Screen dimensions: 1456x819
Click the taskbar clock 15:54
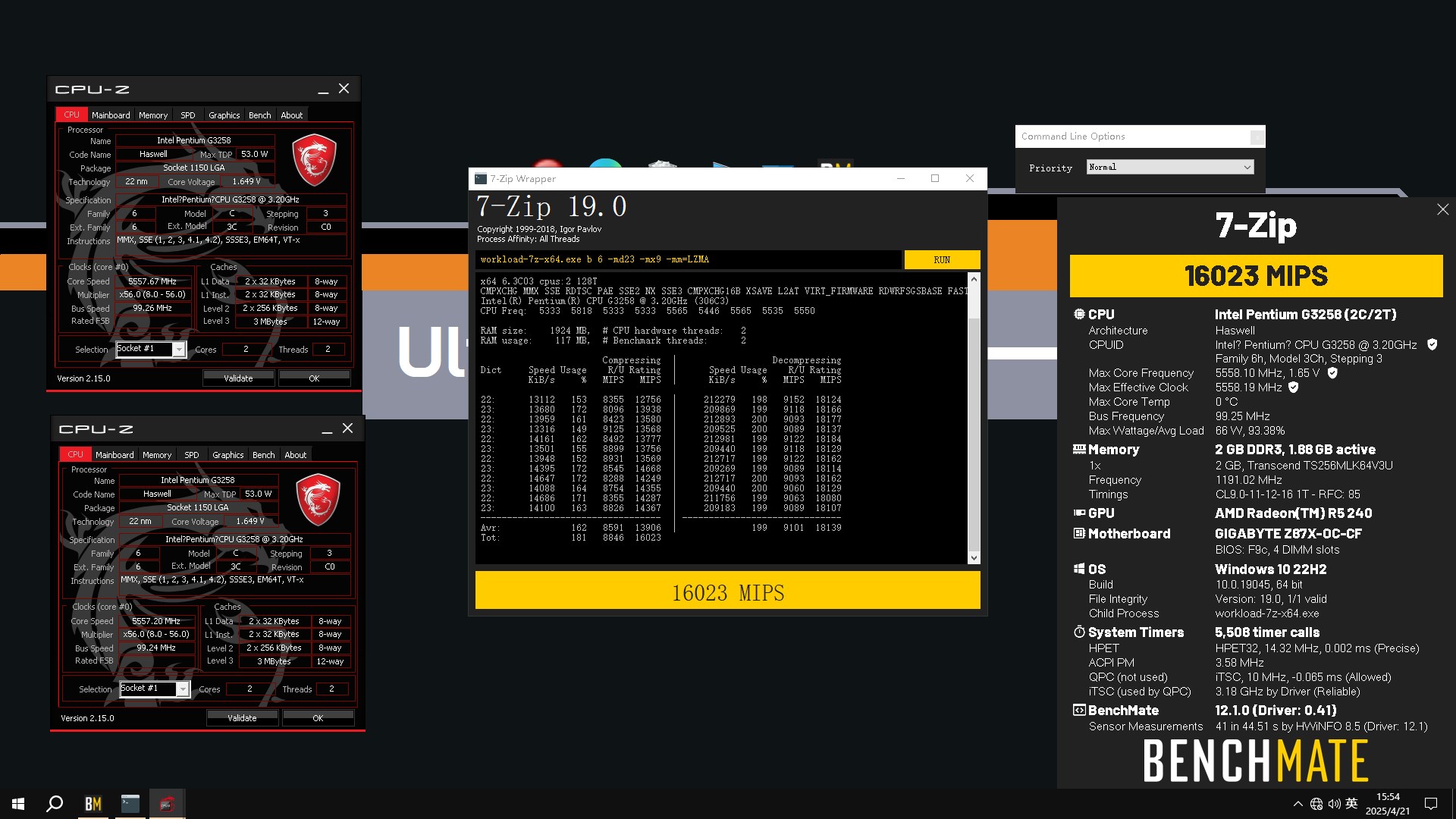(x=1388, y=797)
